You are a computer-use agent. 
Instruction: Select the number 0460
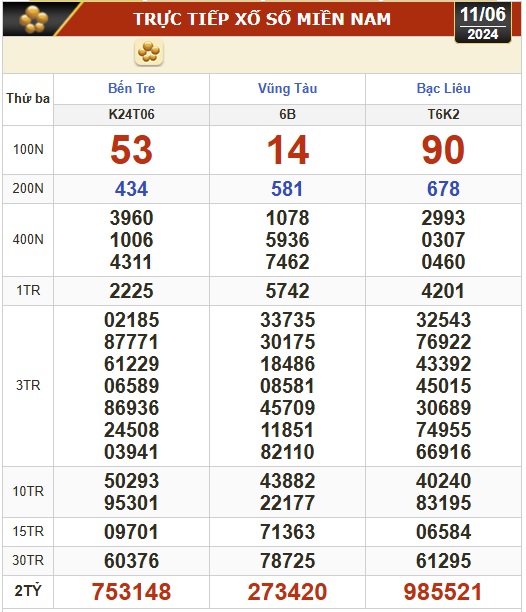pyautogui.click(x=443, y=262)
